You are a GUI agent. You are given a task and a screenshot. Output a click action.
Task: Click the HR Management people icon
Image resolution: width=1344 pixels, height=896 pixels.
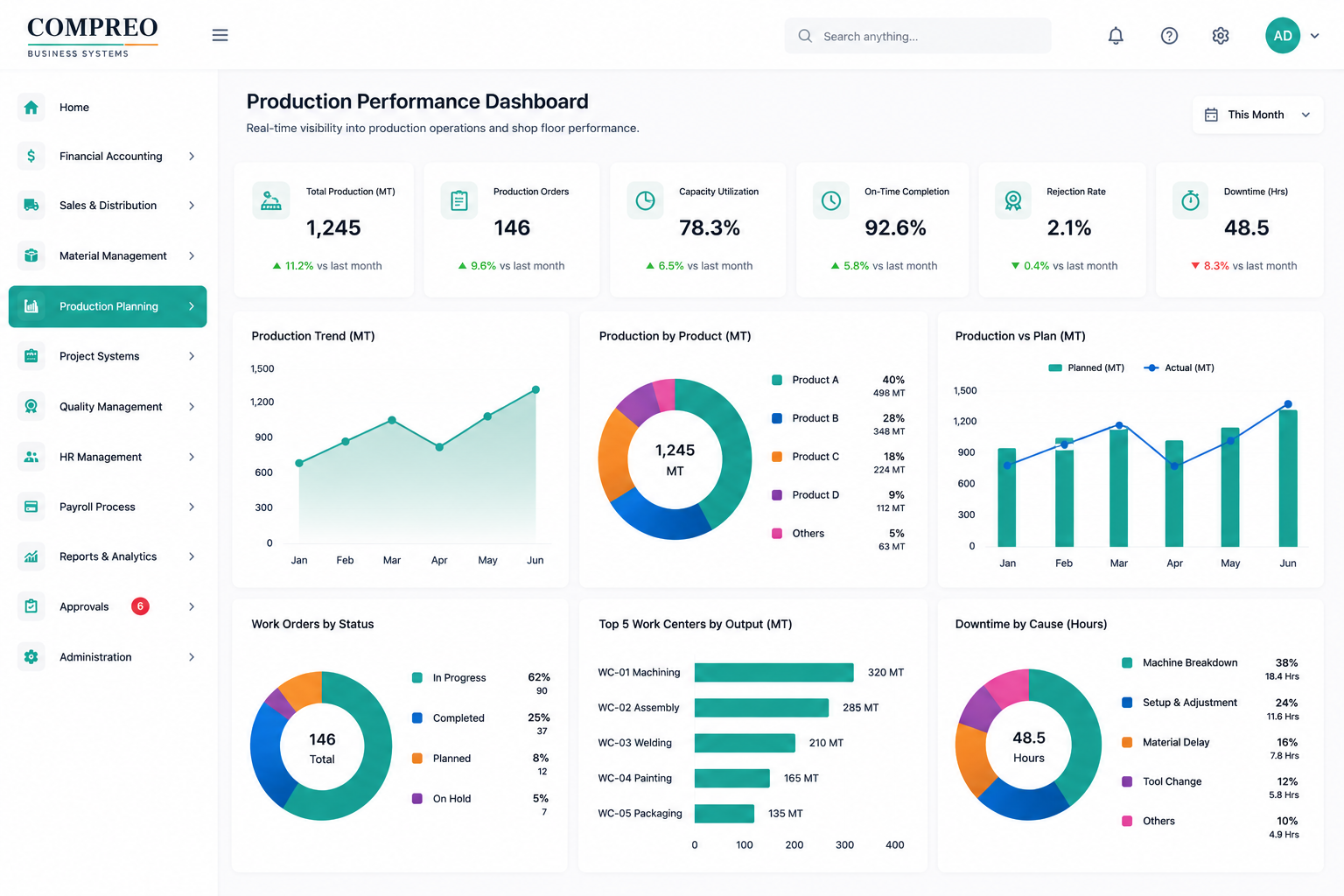[31, 457]
